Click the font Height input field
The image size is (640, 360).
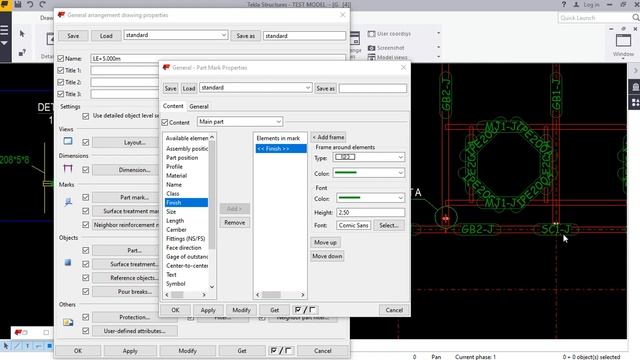point(371,213)
